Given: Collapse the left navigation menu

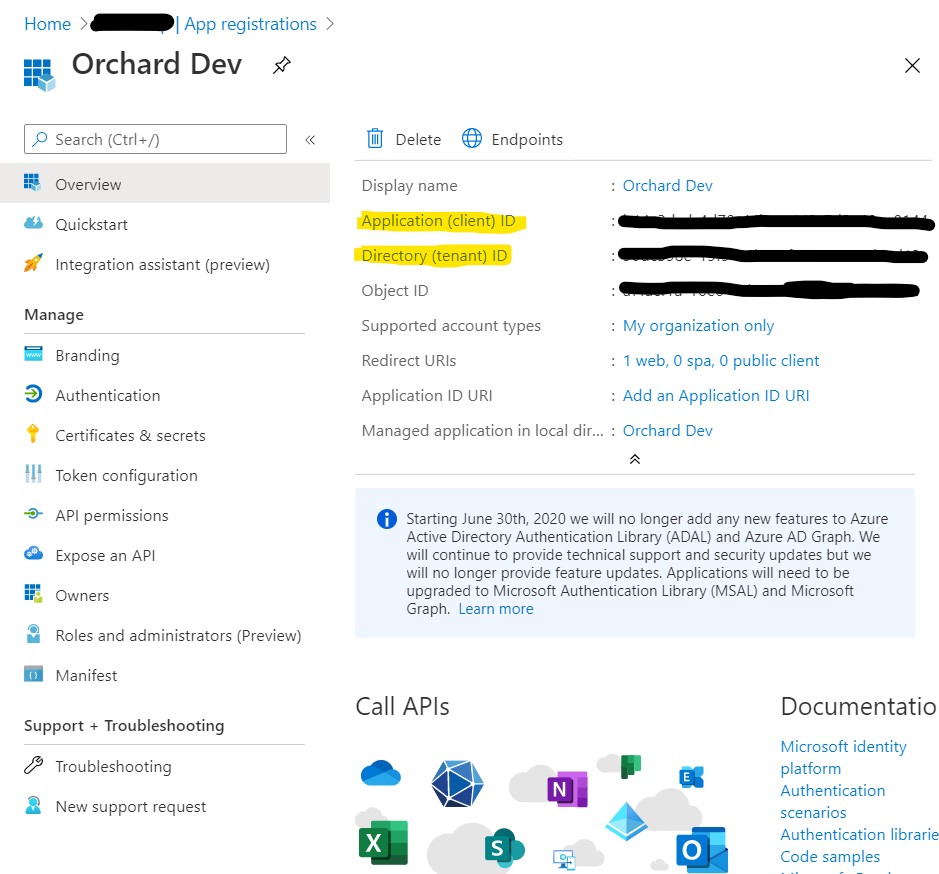Looking at the screenshot, I should tap(310, 140).
